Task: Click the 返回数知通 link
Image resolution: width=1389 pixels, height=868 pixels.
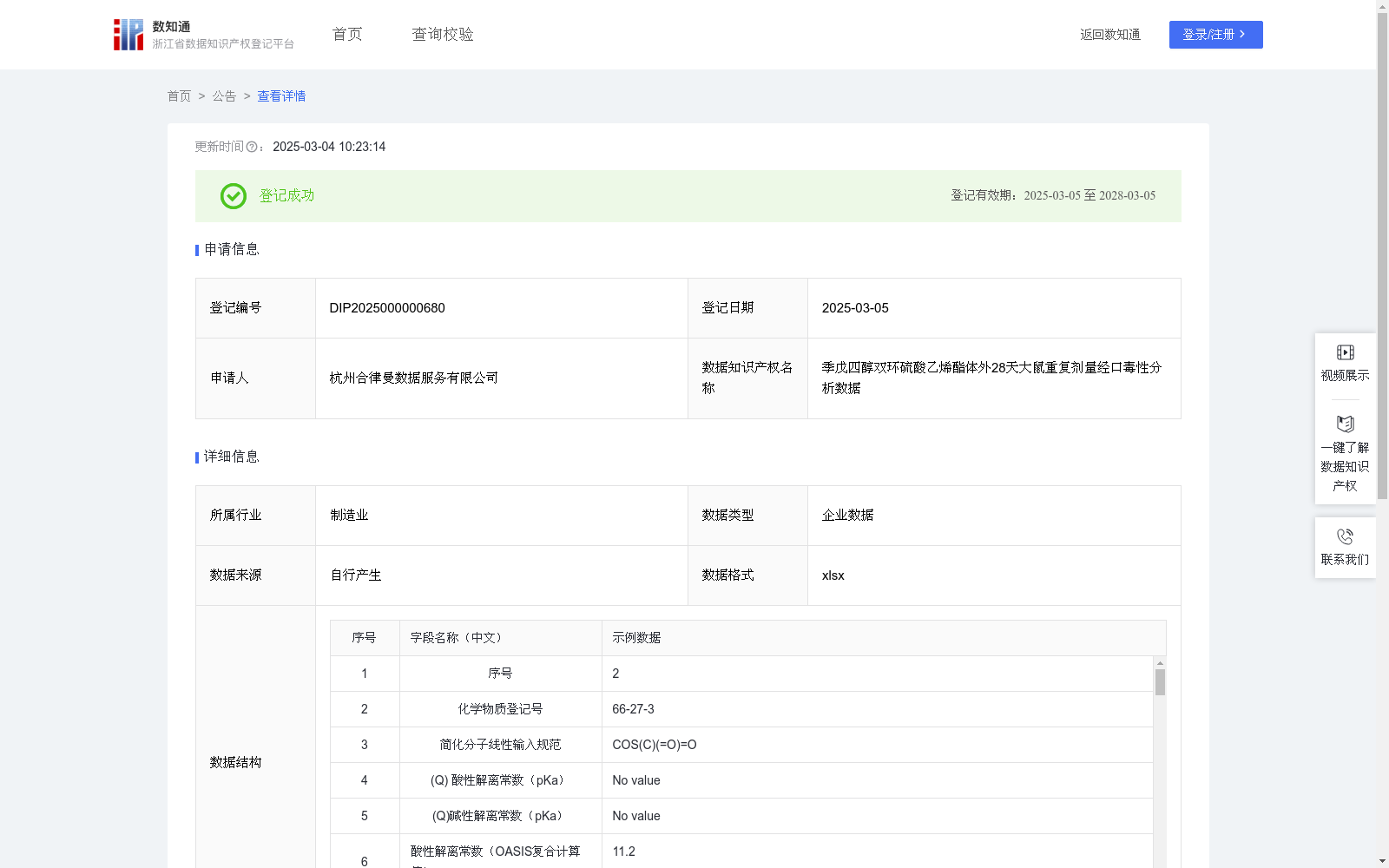Action: (1110, 35)
